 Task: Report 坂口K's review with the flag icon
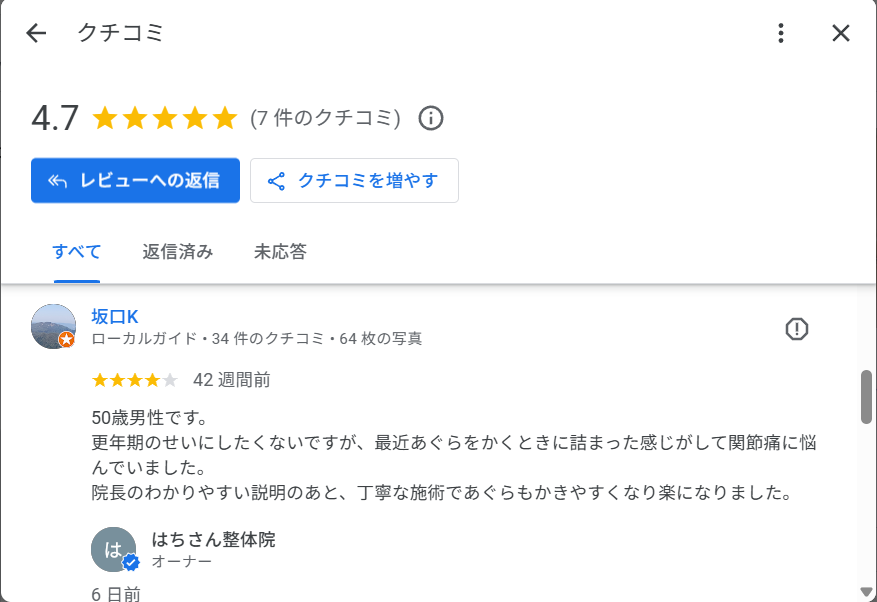point(796,329)
